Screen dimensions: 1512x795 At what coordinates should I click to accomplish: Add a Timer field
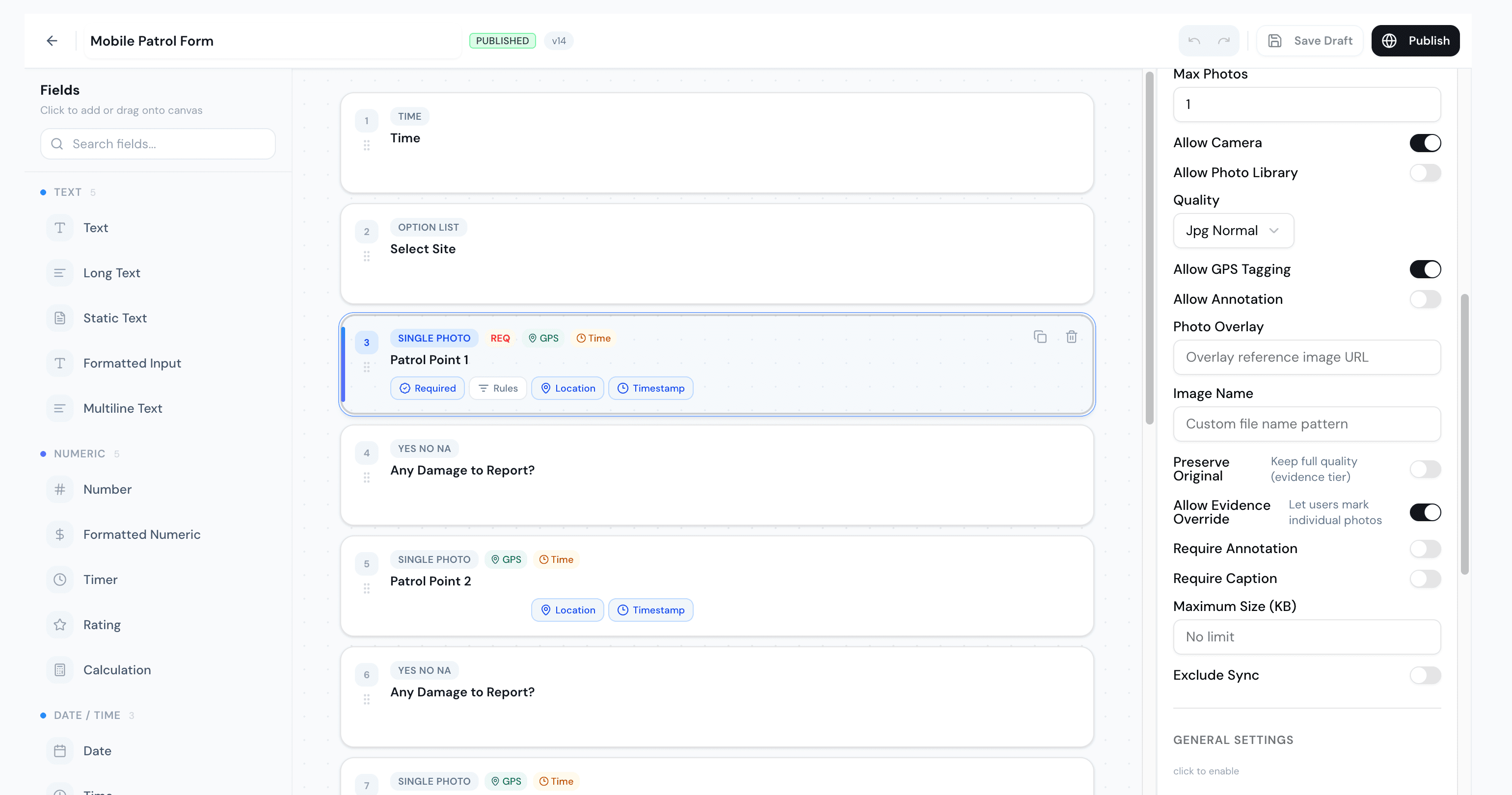coord(157,580)
